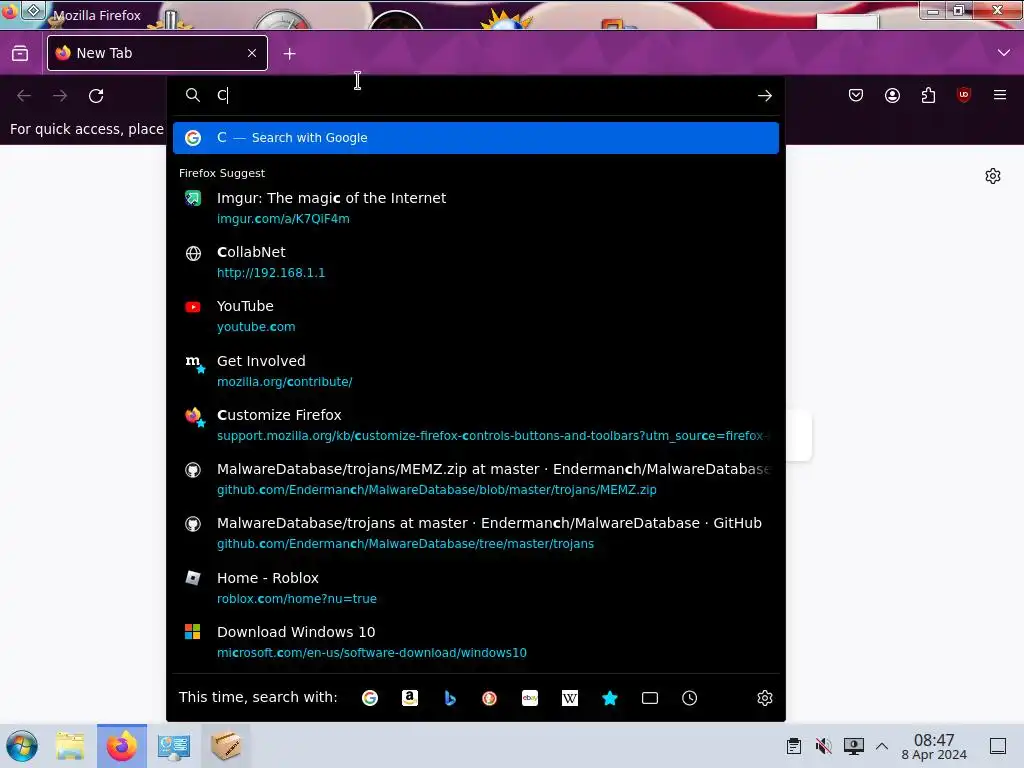Search open tabs with the tab icon

click(650, 698)
